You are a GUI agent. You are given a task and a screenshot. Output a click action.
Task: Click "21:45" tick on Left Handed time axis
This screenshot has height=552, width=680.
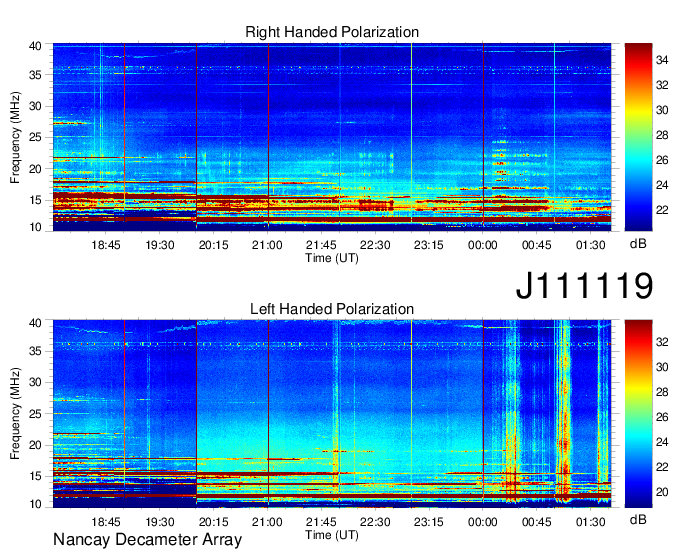pos(321,522)
